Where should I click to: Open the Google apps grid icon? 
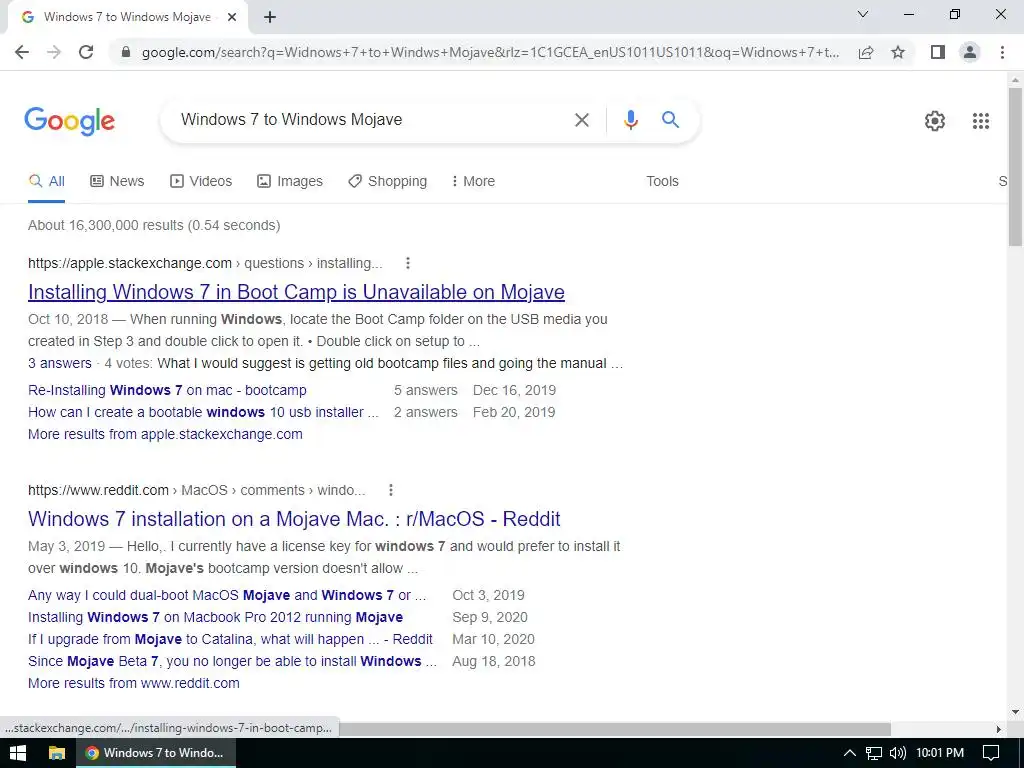point(981,121)
